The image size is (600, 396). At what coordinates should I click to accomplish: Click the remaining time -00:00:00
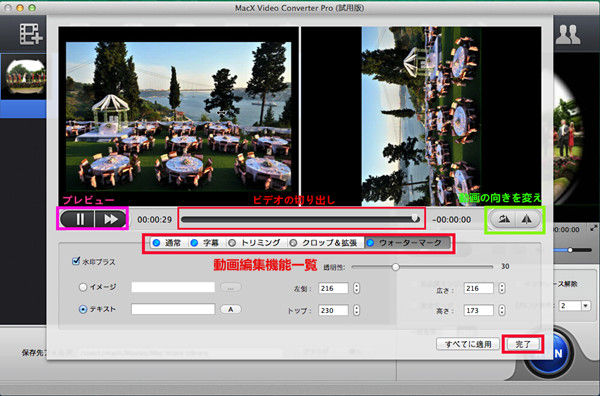coord(452,220)
